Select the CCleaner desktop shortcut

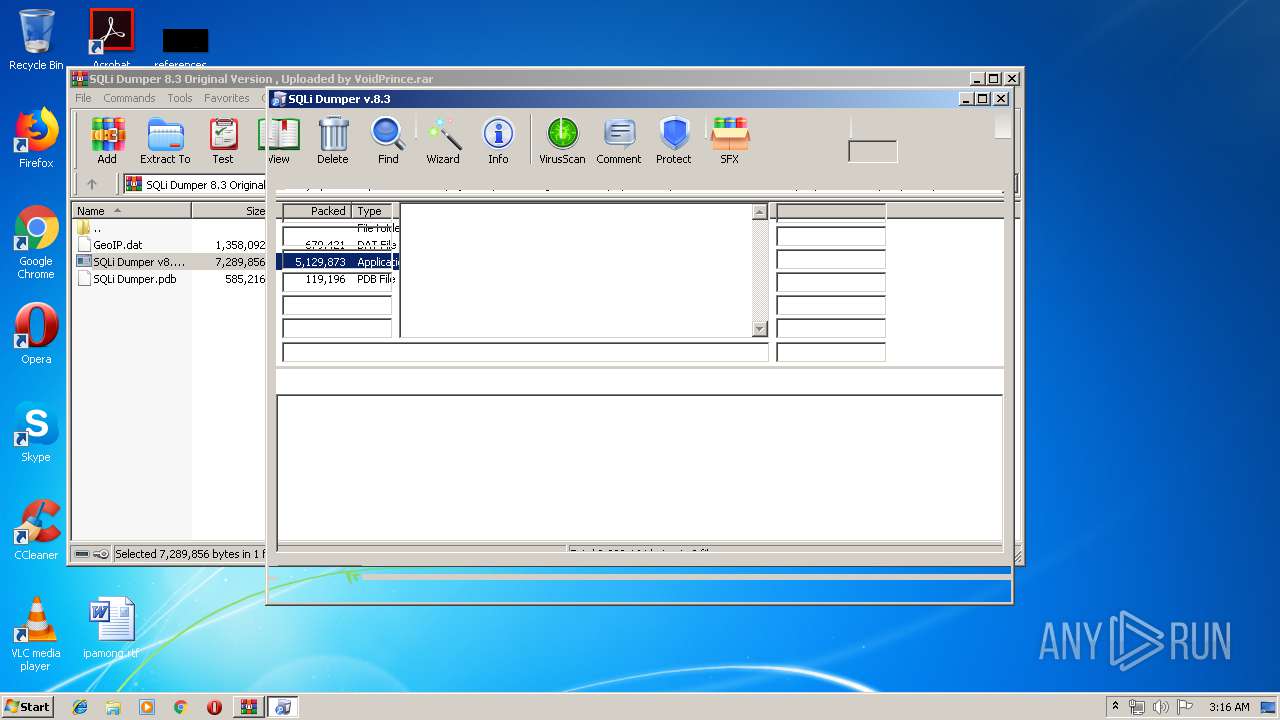point(36,530)
